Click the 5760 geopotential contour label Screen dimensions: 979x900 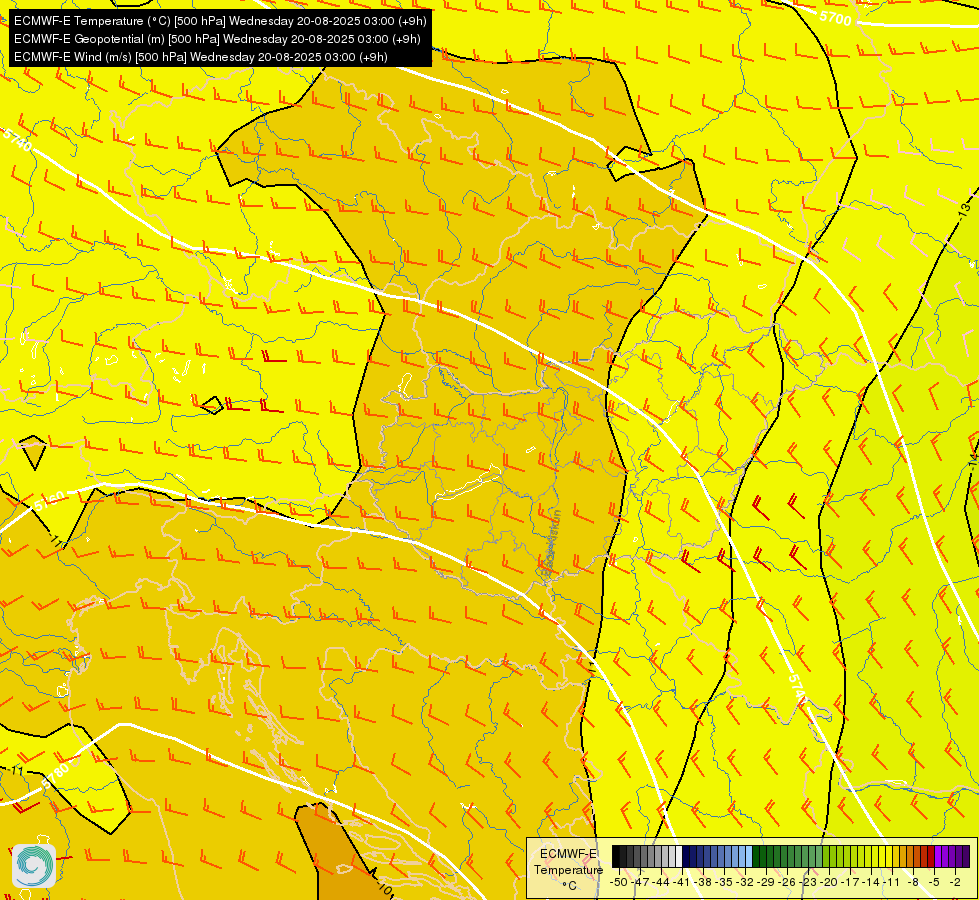click(x=49, y=500)
